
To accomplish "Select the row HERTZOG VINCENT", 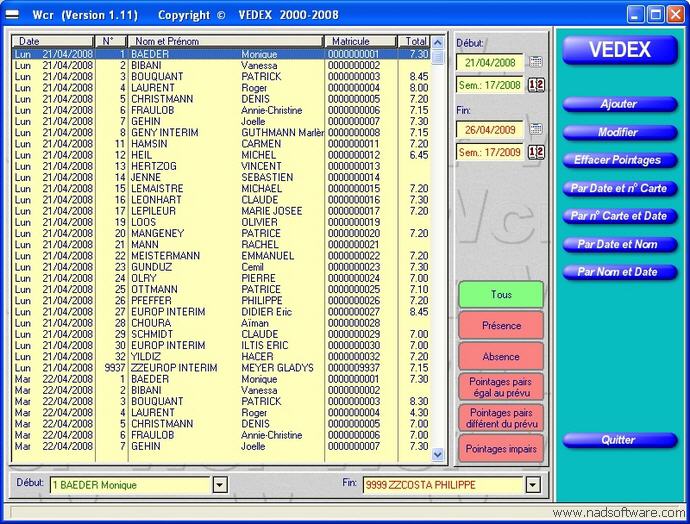I will 221,166.
